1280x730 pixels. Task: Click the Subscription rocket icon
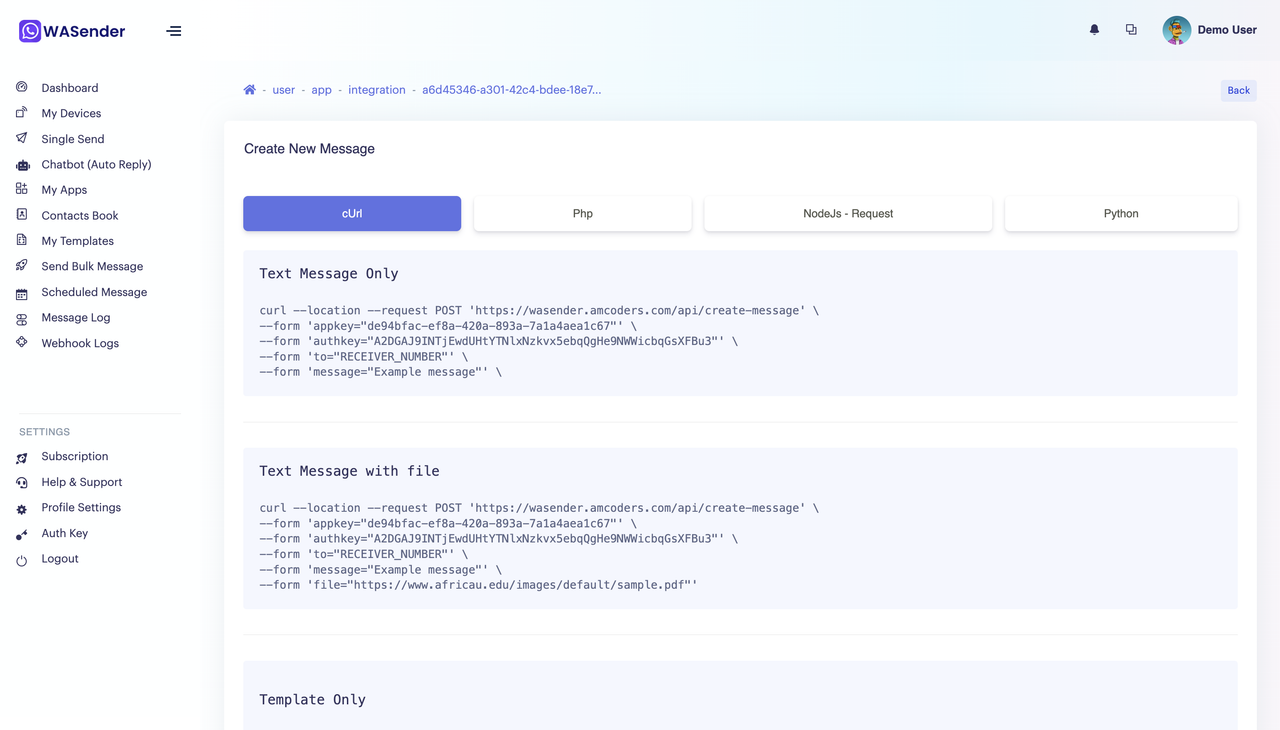click(x=22, y=458)
